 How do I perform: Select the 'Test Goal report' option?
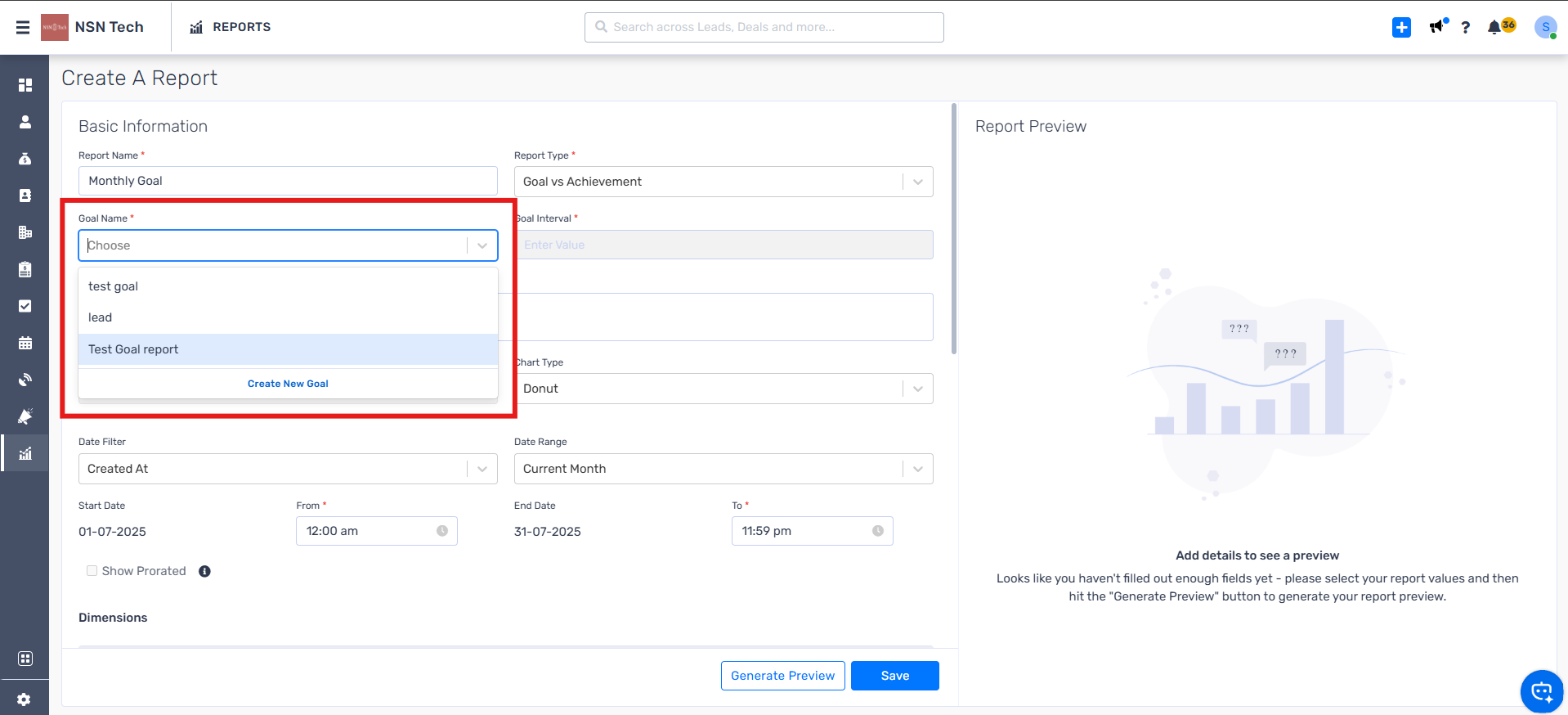pyautogui.click(x=288, y=349)
